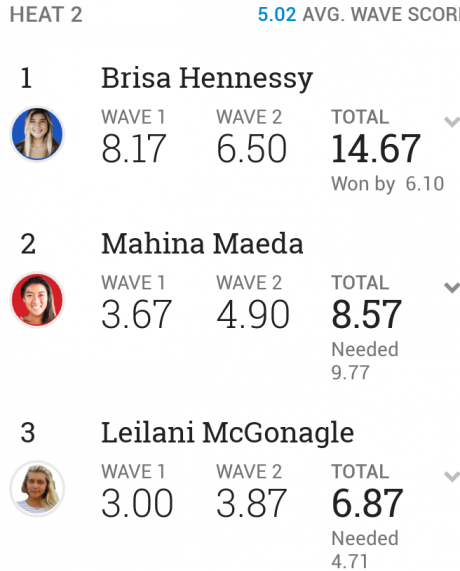Select the HEAT 2 heading
Viewport: 460px width, 571px height.
[46, 15]
